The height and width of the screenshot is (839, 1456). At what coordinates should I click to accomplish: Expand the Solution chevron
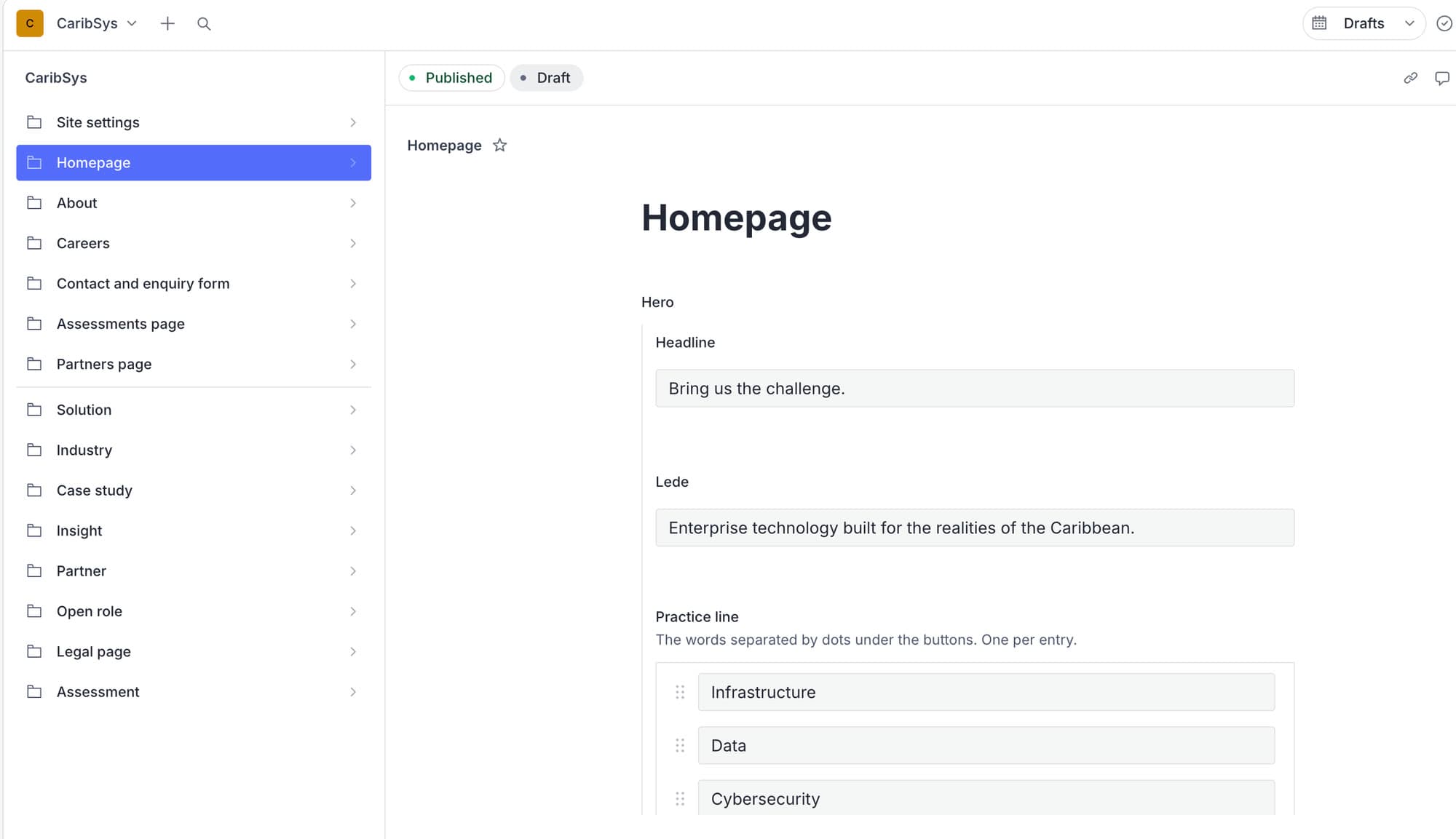pos(353,410)
